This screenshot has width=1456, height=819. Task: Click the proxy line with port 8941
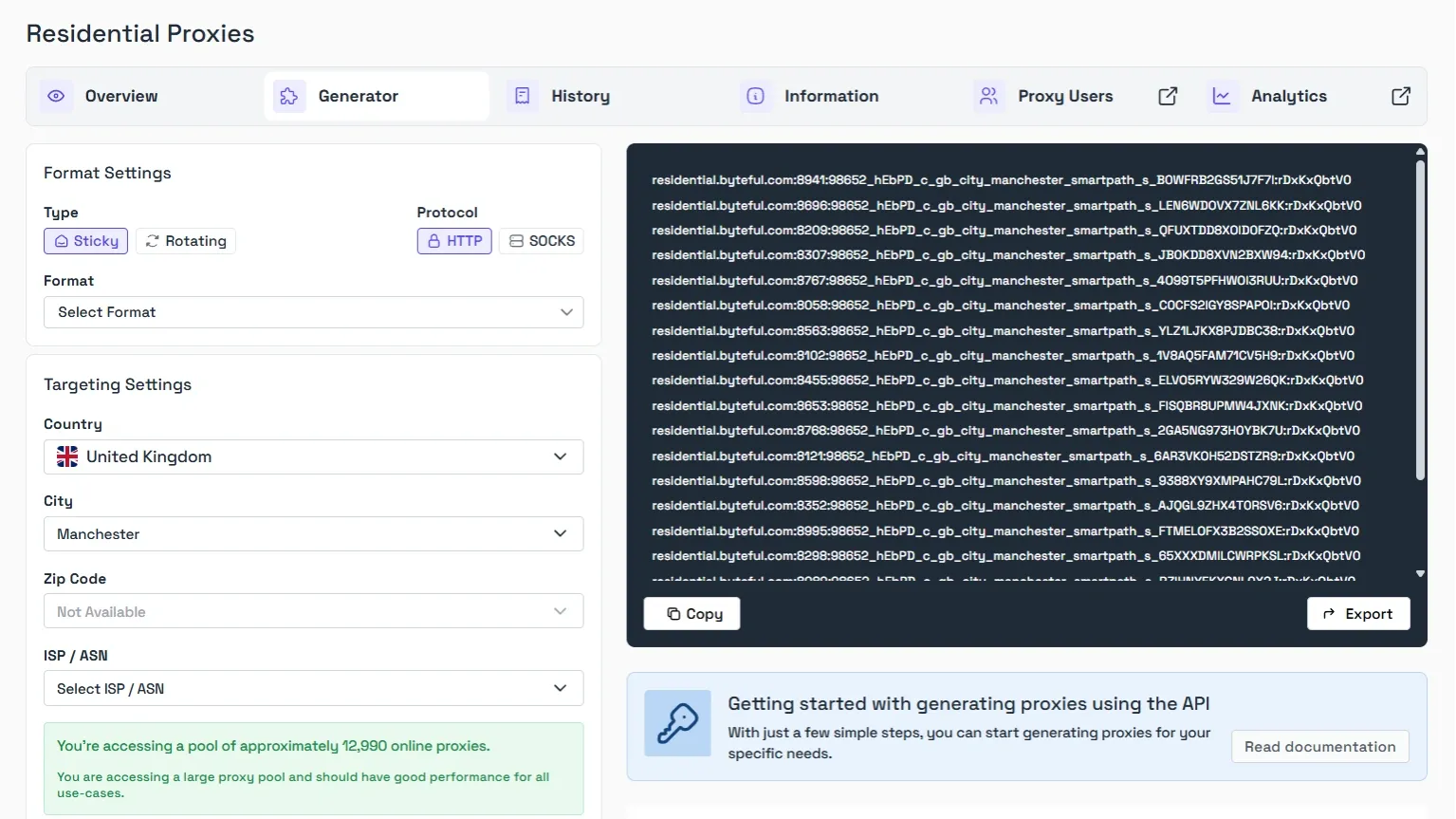click(1002, 180)
